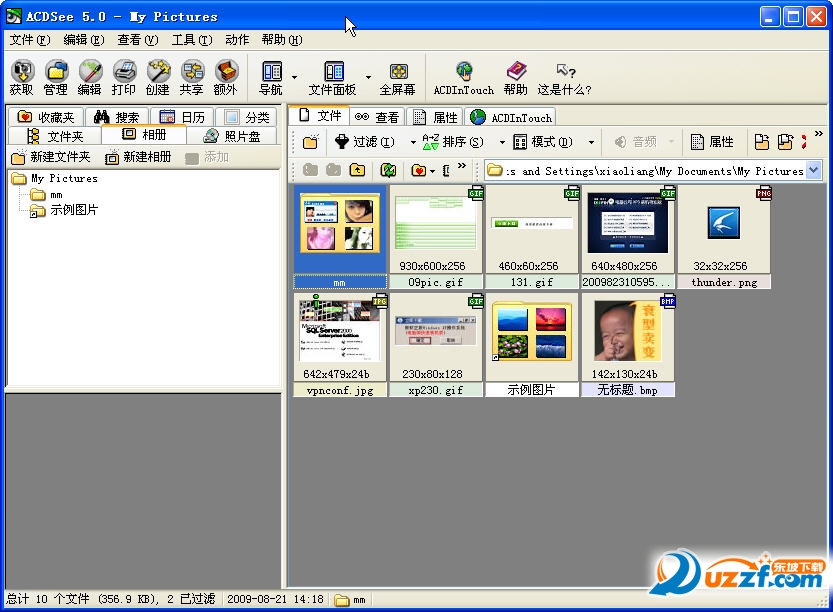Open the 编辑 (Edit) tool icon
Viewport: 833px width, 612px height.
click(x=90, y=72)
